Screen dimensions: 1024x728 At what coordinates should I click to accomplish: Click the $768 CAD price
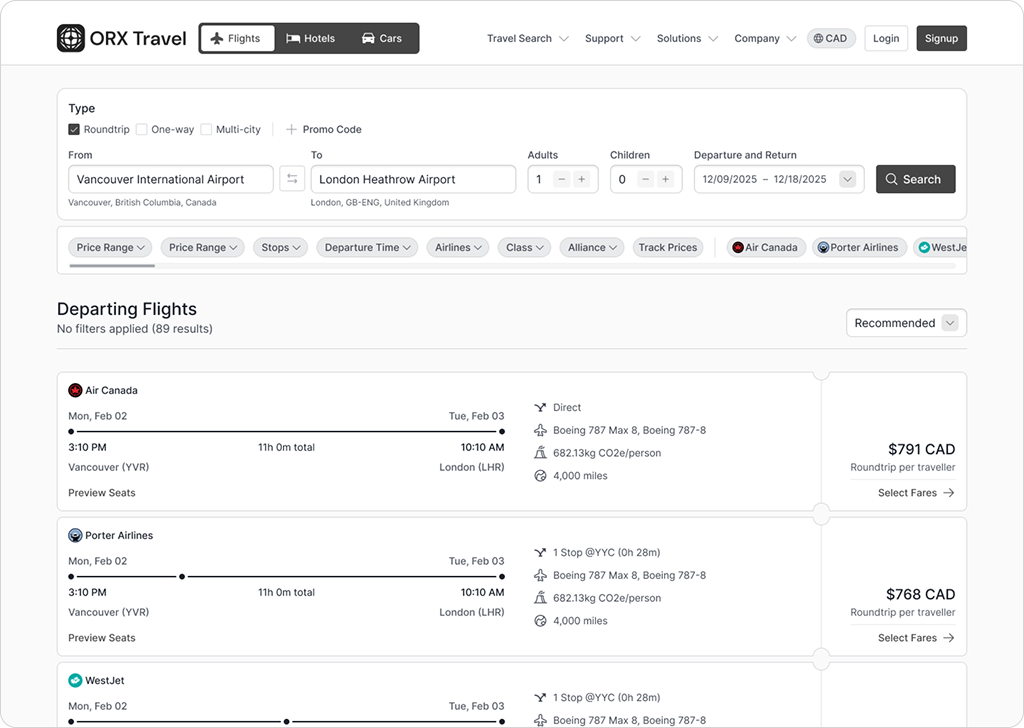(x=920, y=594)
